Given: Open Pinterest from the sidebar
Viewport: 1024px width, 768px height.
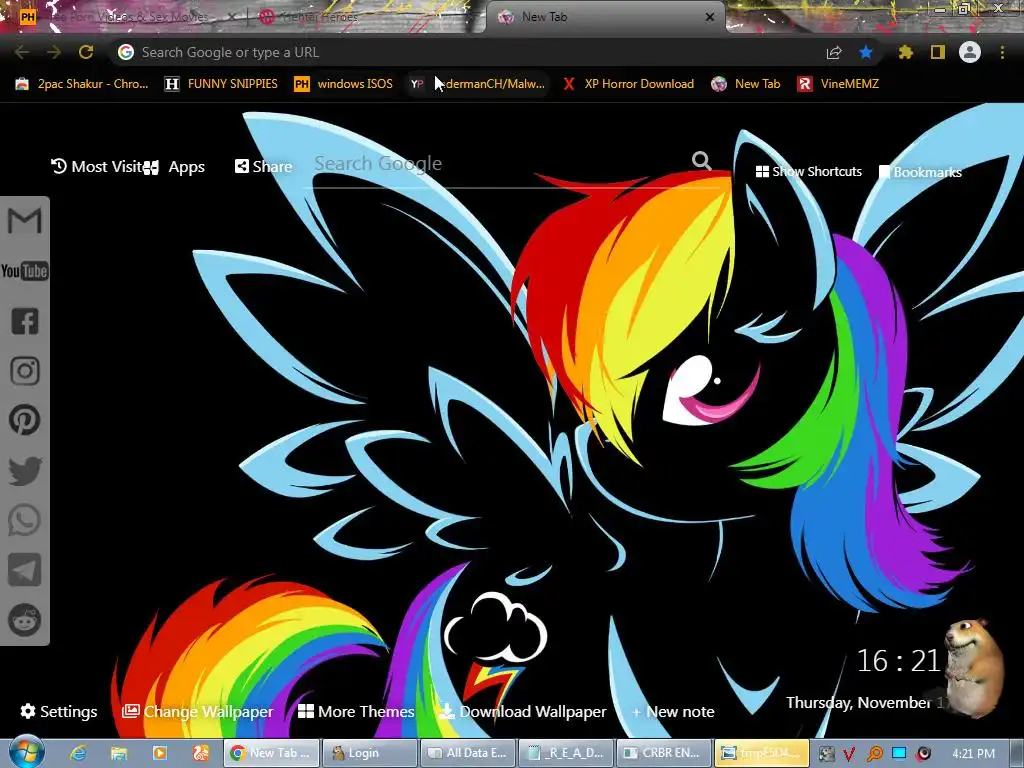Looking at the screenshot, I should pos(25,421).
